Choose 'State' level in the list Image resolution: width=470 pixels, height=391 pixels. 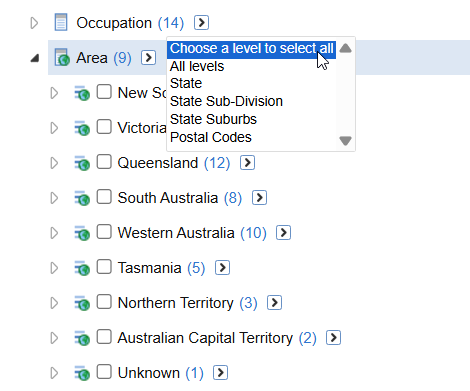pyautogui.click(x=186, y=83)
